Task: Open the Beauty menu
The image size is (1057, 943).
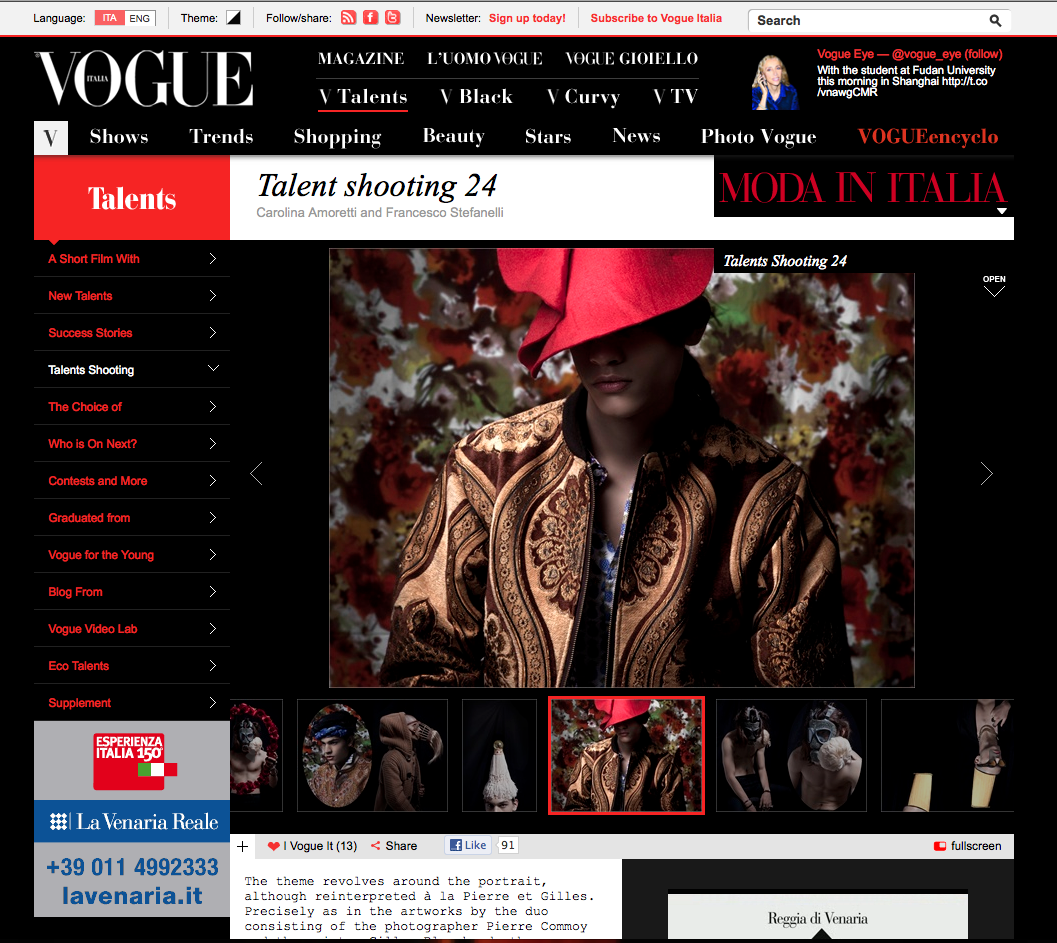Action: pos(454,137)
